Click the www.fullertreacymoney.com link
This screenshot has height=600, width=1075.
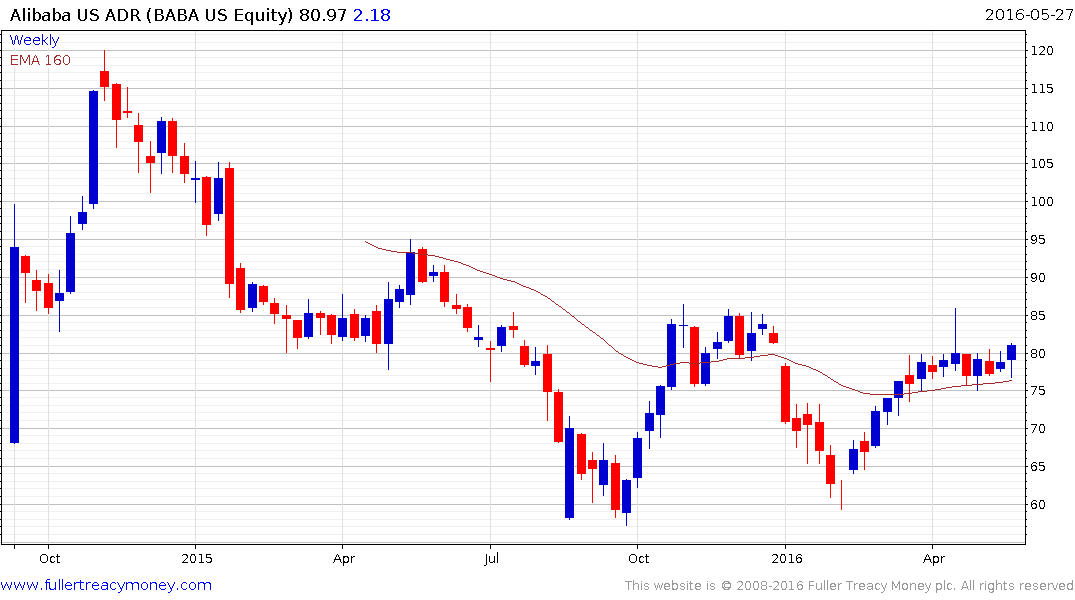pyautogui.click(x=106, y=585)
